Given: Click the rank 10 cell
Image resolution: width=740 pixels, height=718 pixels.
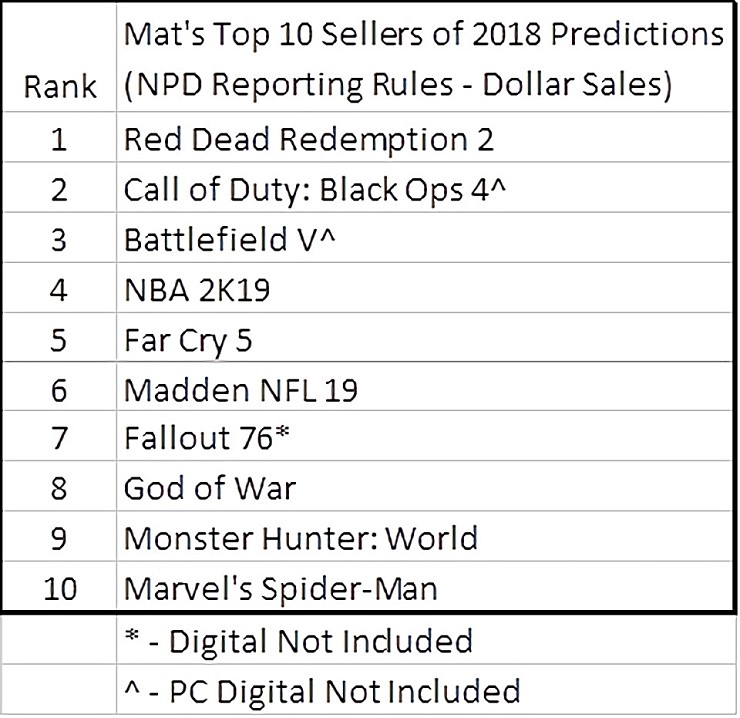Looking at the screenshot, I should [x=58, y=588].
